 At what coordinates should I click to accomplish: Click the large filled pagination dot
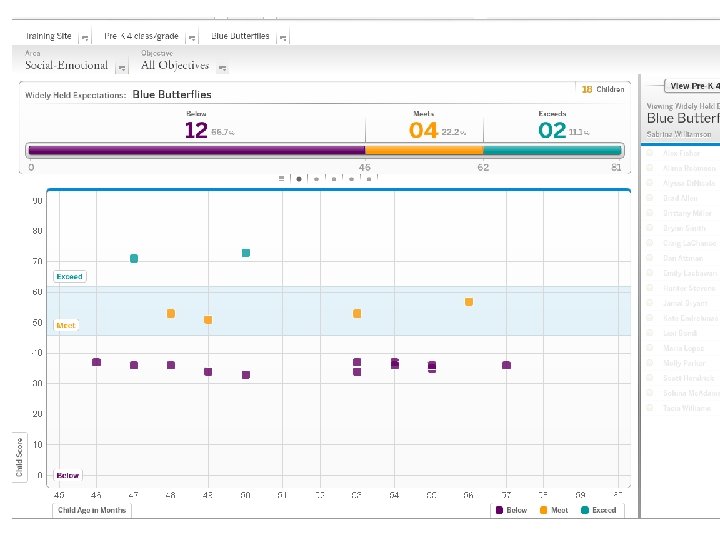tap(299, 179)
